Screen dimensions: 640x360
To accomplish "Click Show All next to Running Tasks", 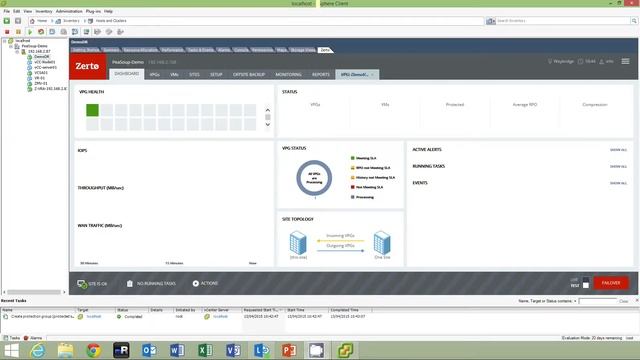I will click(x=618, y=167).
